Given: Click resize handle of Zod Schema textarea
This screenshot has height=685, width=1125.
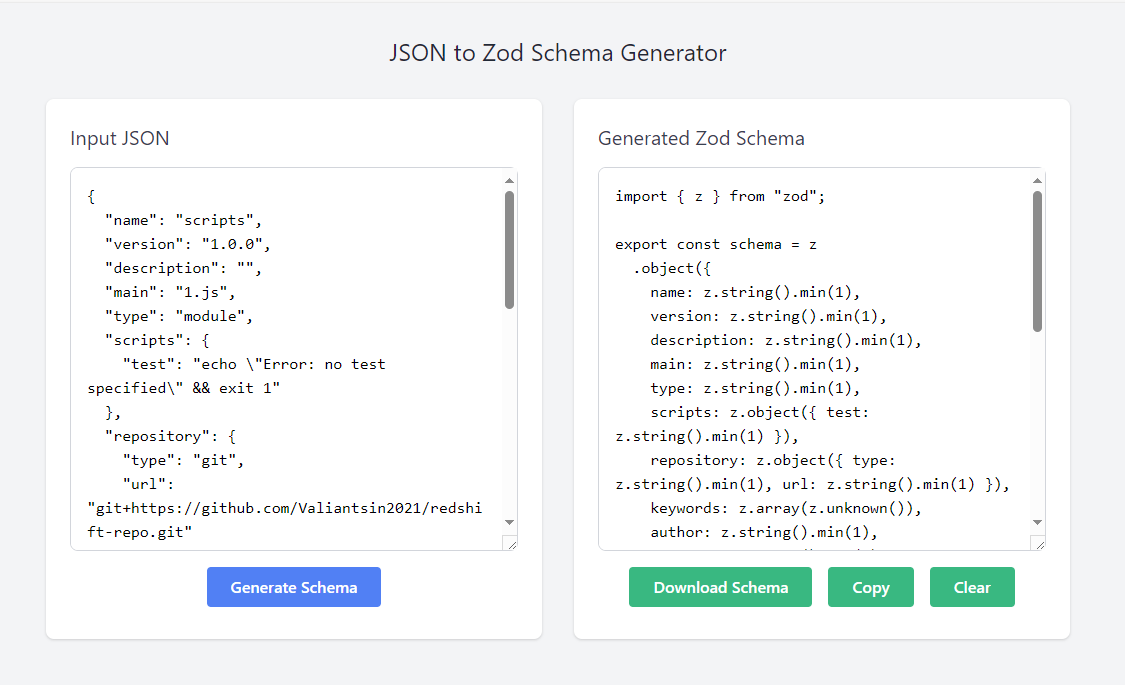Looking at the screenshot, I should [1039, 544].
